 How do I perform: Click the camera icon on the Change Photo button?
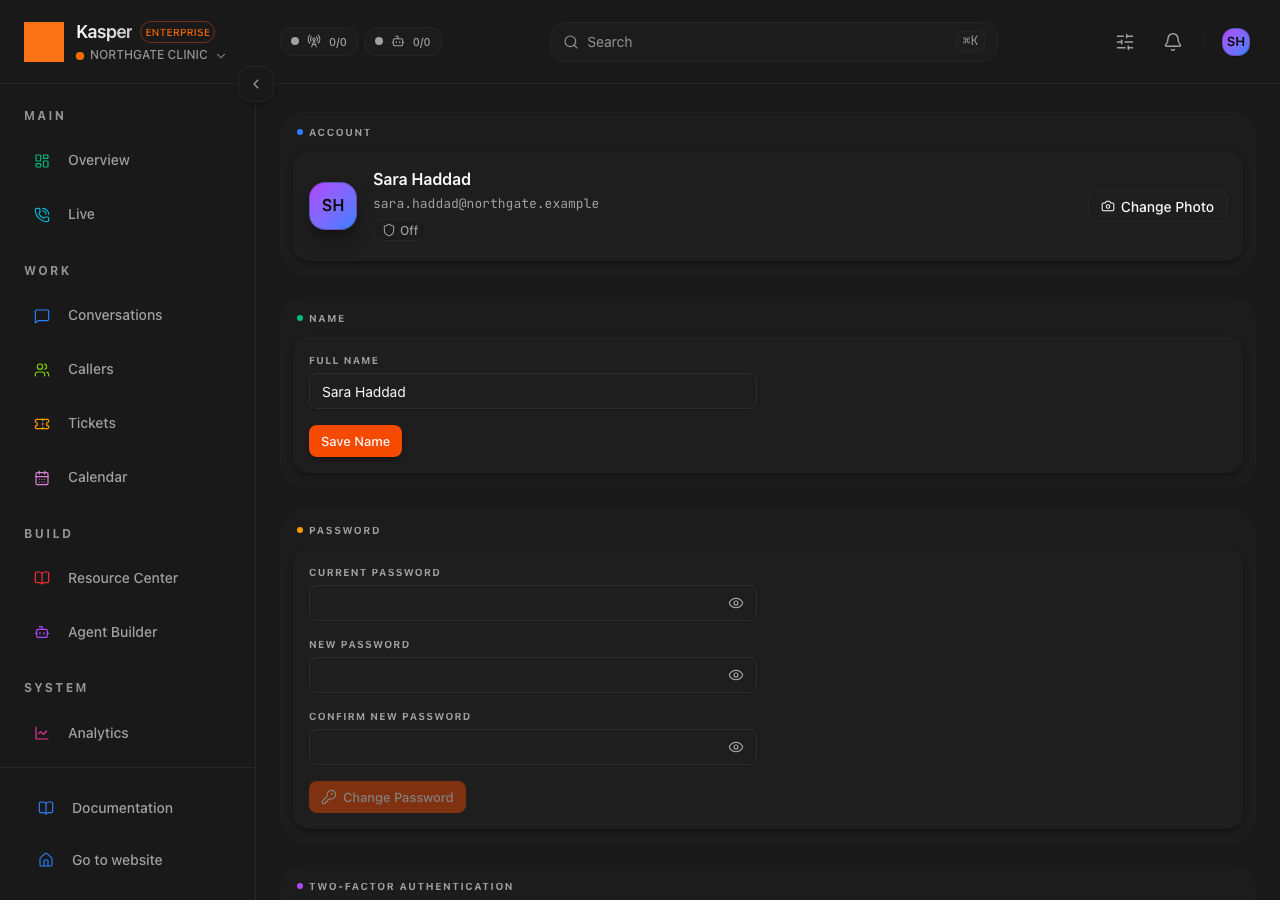click(1108, 206)
